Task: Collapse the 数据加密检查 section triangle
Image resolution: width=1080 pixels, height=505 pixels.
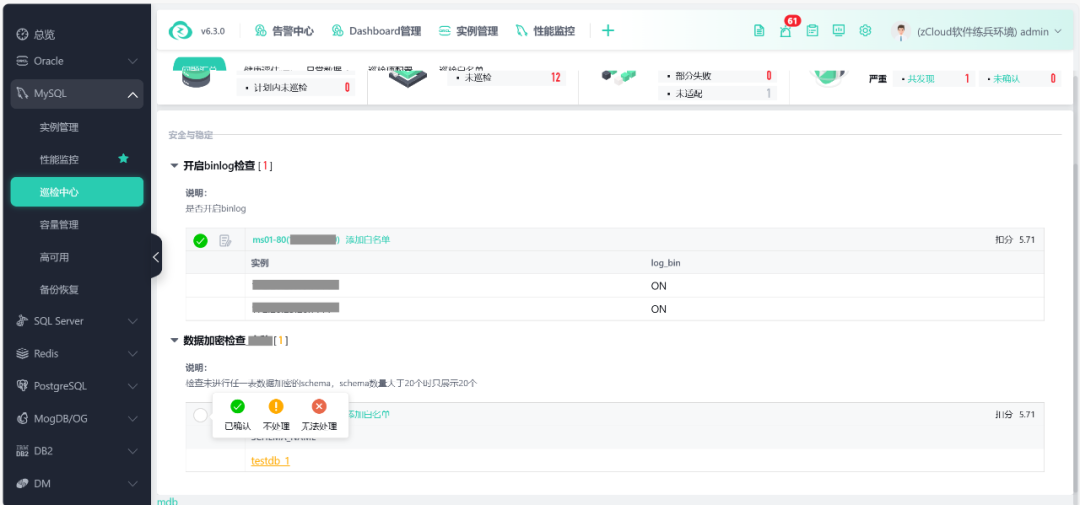Action: click(x=174, y=340)
